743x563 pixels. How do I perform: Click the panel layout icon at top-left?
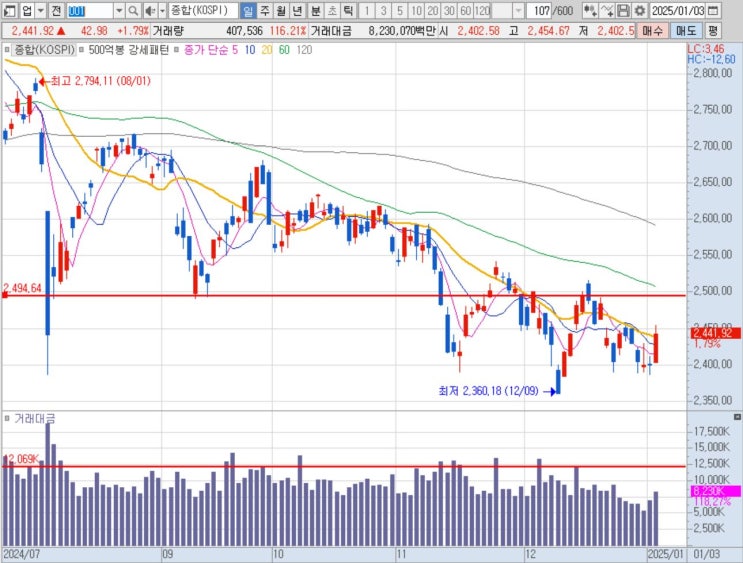tap(9, 10)
